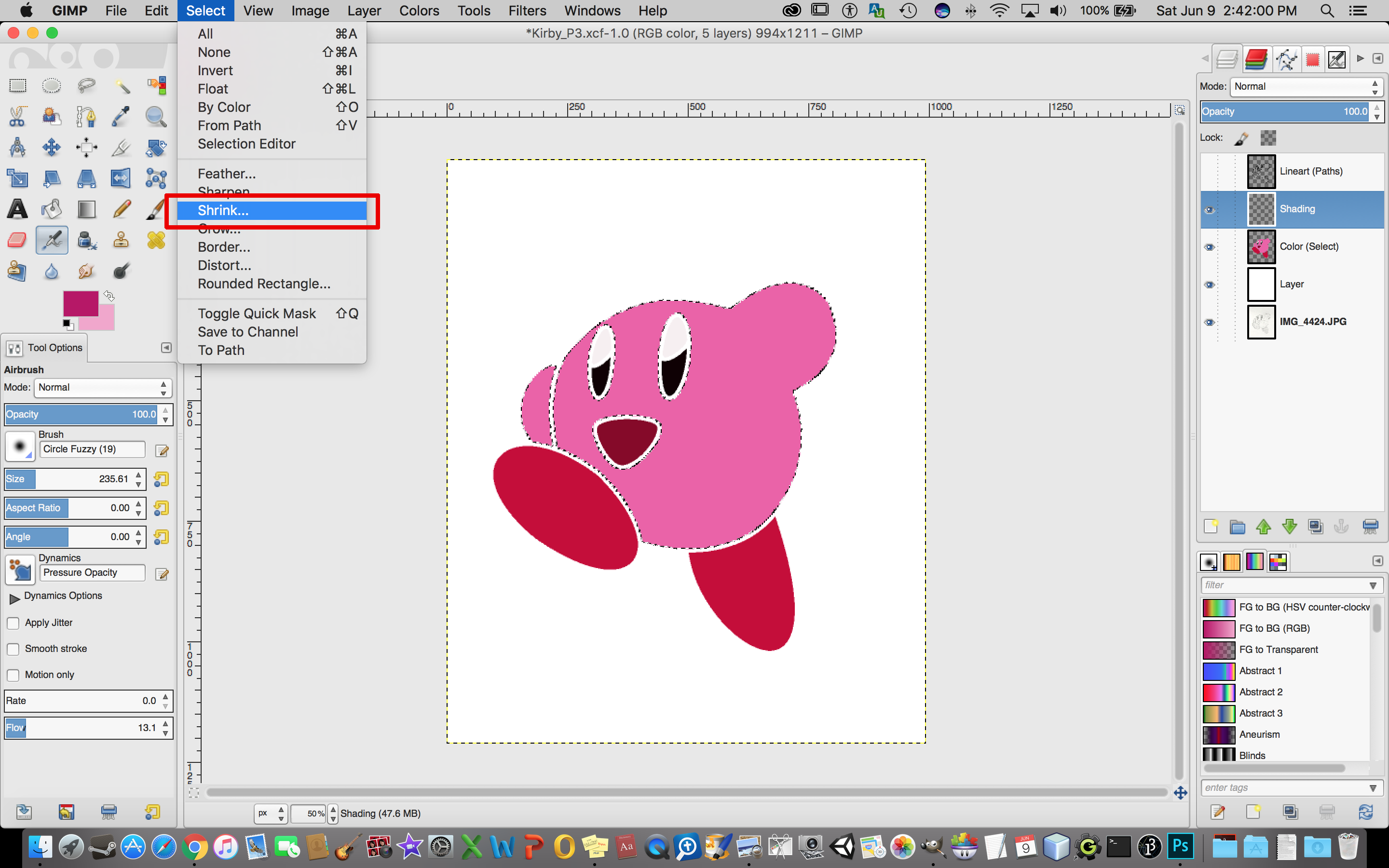Select the Abstract 2 gradient
The width and height of the screenshot is (1389, 868).
click(1286, 692)
